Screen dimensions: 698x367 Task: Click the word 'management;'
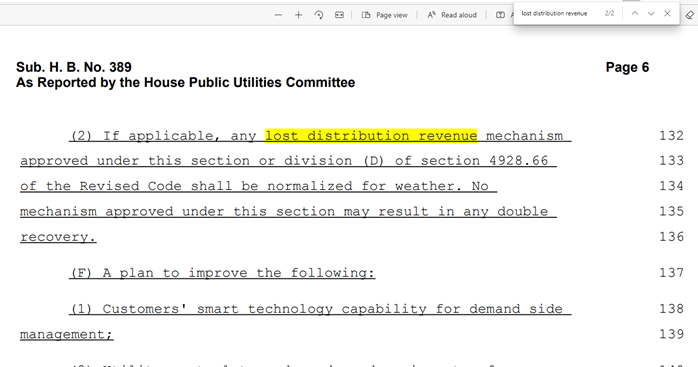(67, 334)
